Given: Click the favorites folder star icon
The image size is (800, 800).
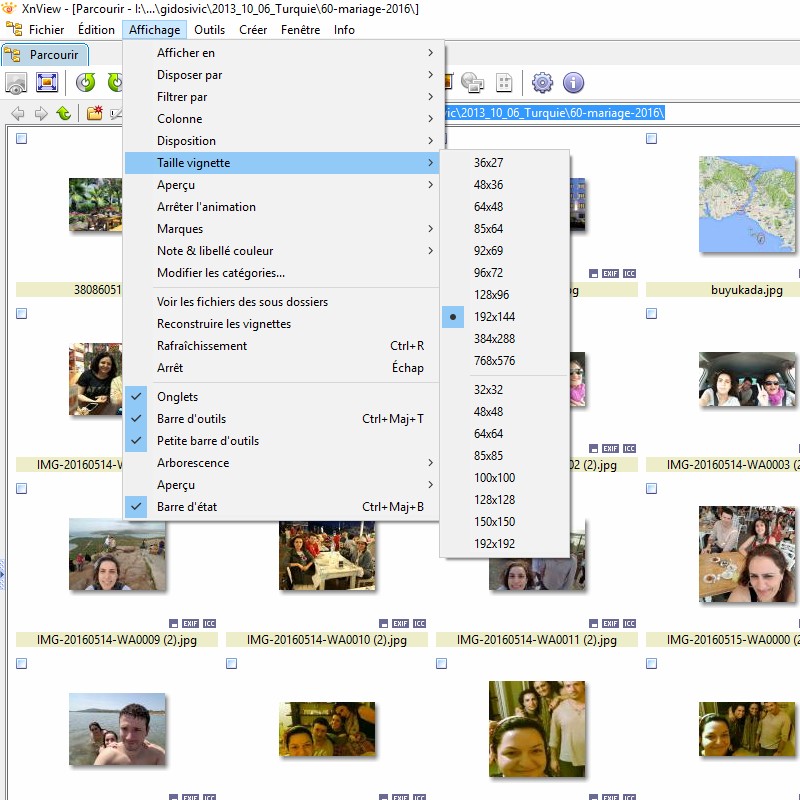Looking at the screenshot, I should 94,113.
